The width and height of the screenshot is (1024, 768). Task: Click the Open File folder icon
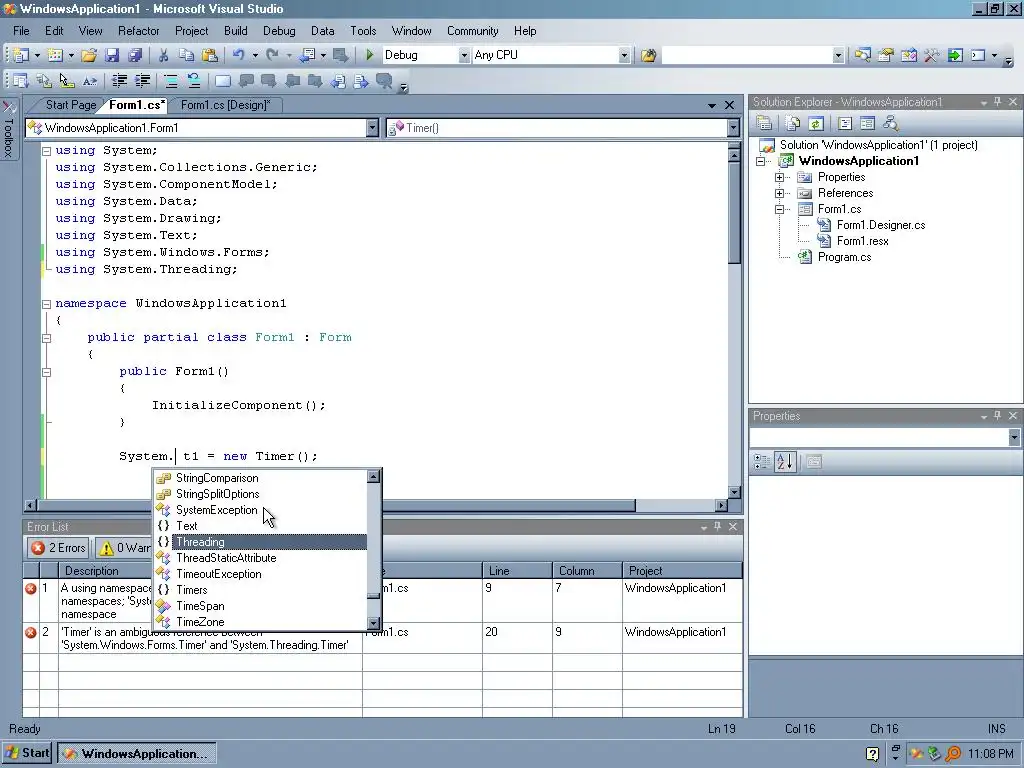(89, 56)
